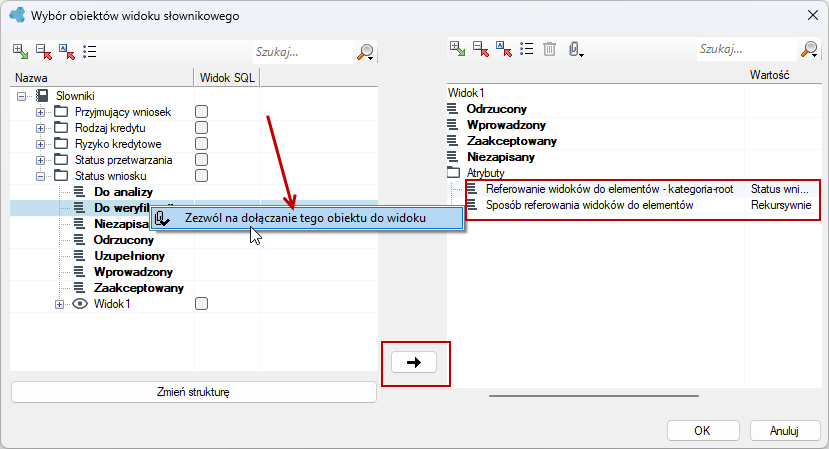Tick the Przyjmujący wniosek Widok SQL checkbox
Image resolution: width=829 pixels, height=449 pixels.
[201, 112]
